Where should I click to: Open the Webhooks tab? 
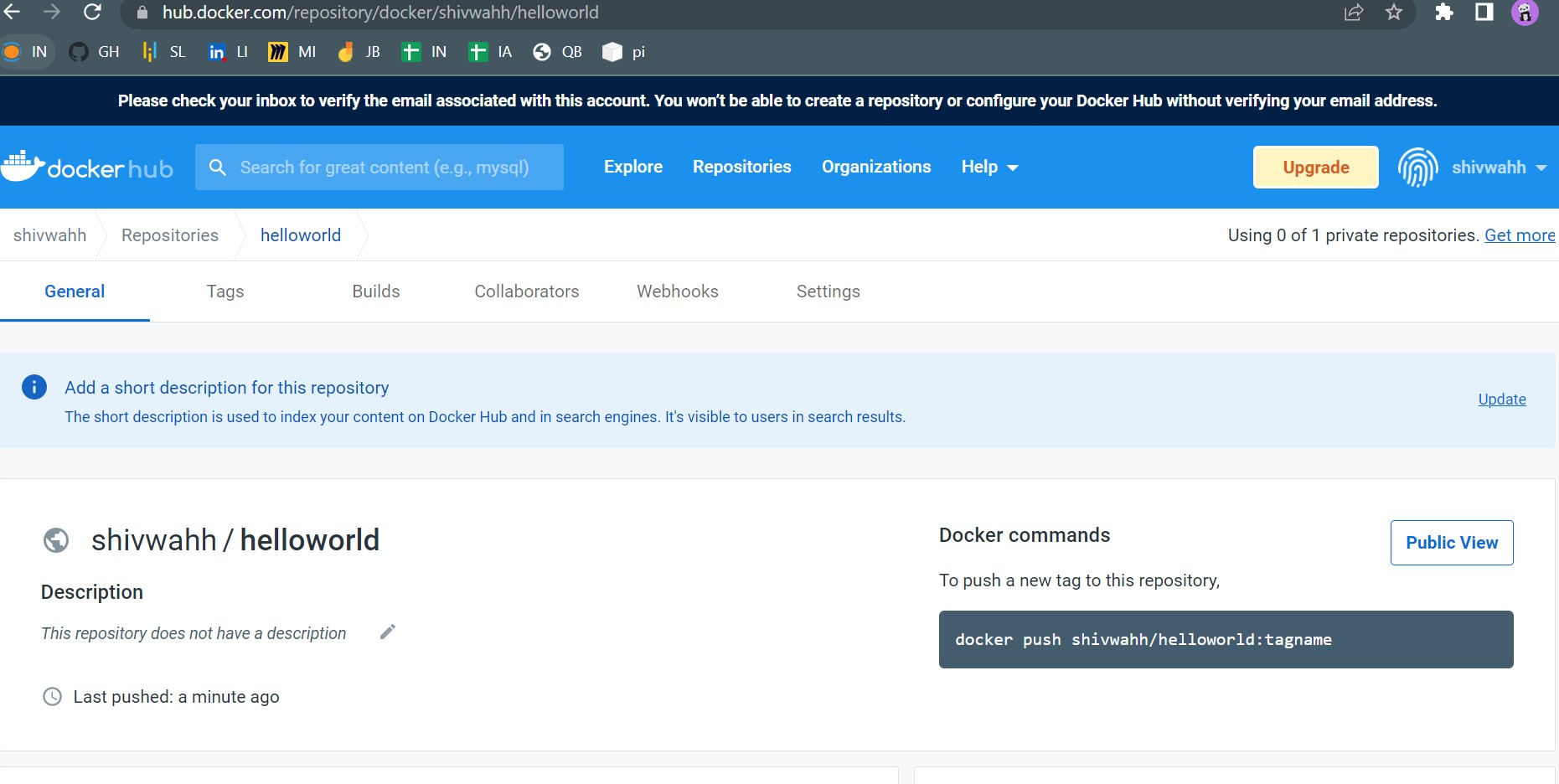pyautogui.click(x=678, y=291)
